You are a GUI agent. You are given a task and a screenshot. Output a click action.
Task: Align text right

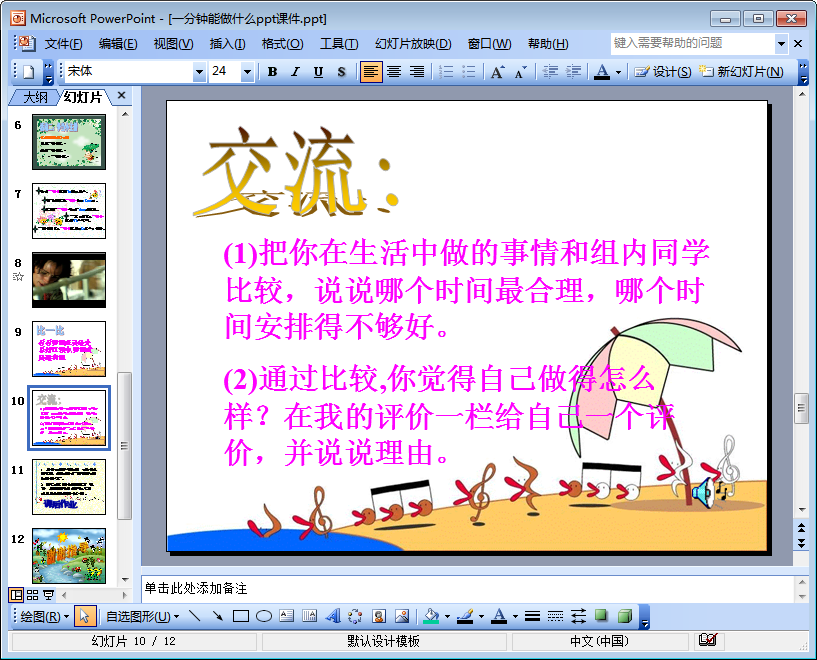point(417,72)
